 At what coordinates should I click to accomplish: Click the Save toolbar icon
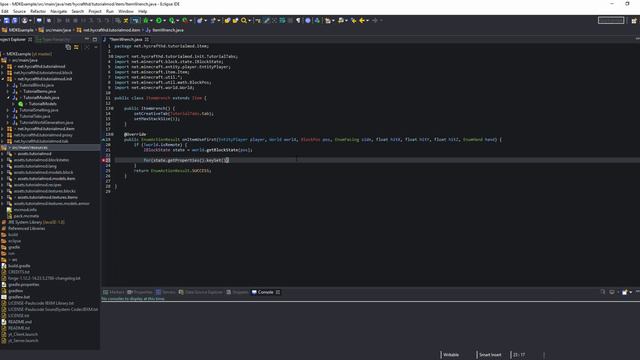(x=7, y=20)
